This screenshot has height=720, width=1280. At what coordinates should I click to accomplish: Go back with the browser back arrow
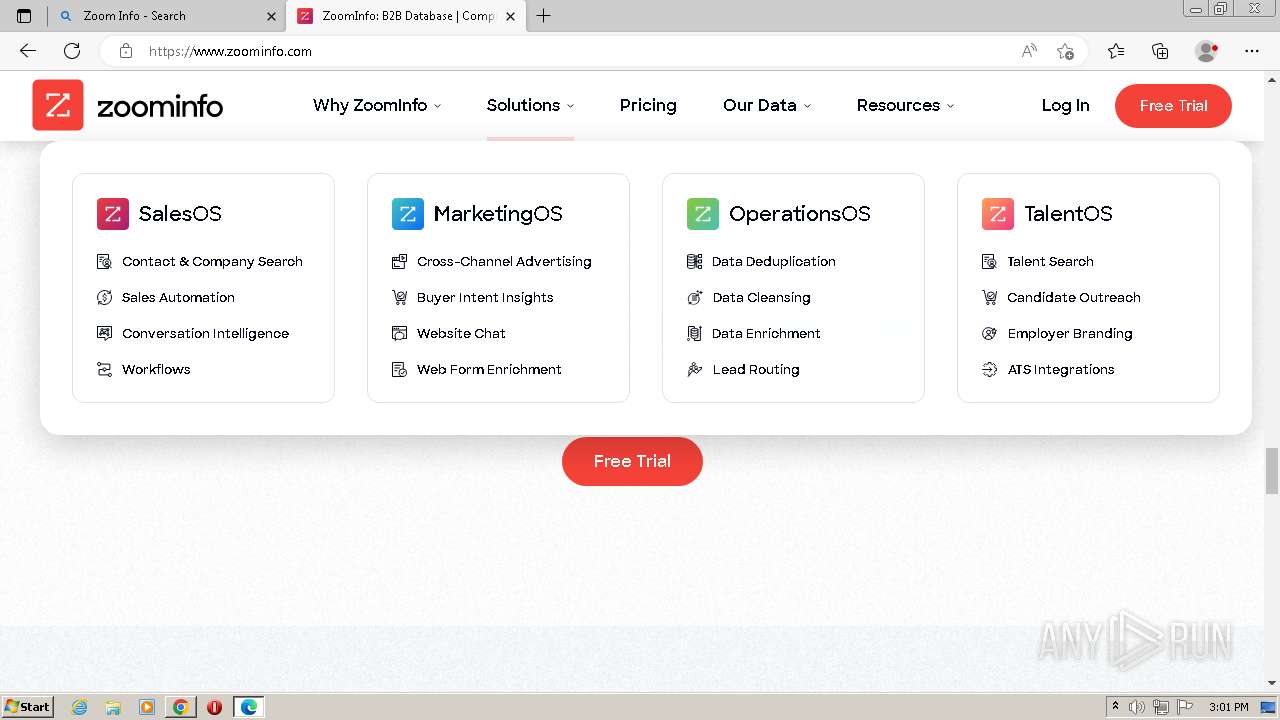28,51
